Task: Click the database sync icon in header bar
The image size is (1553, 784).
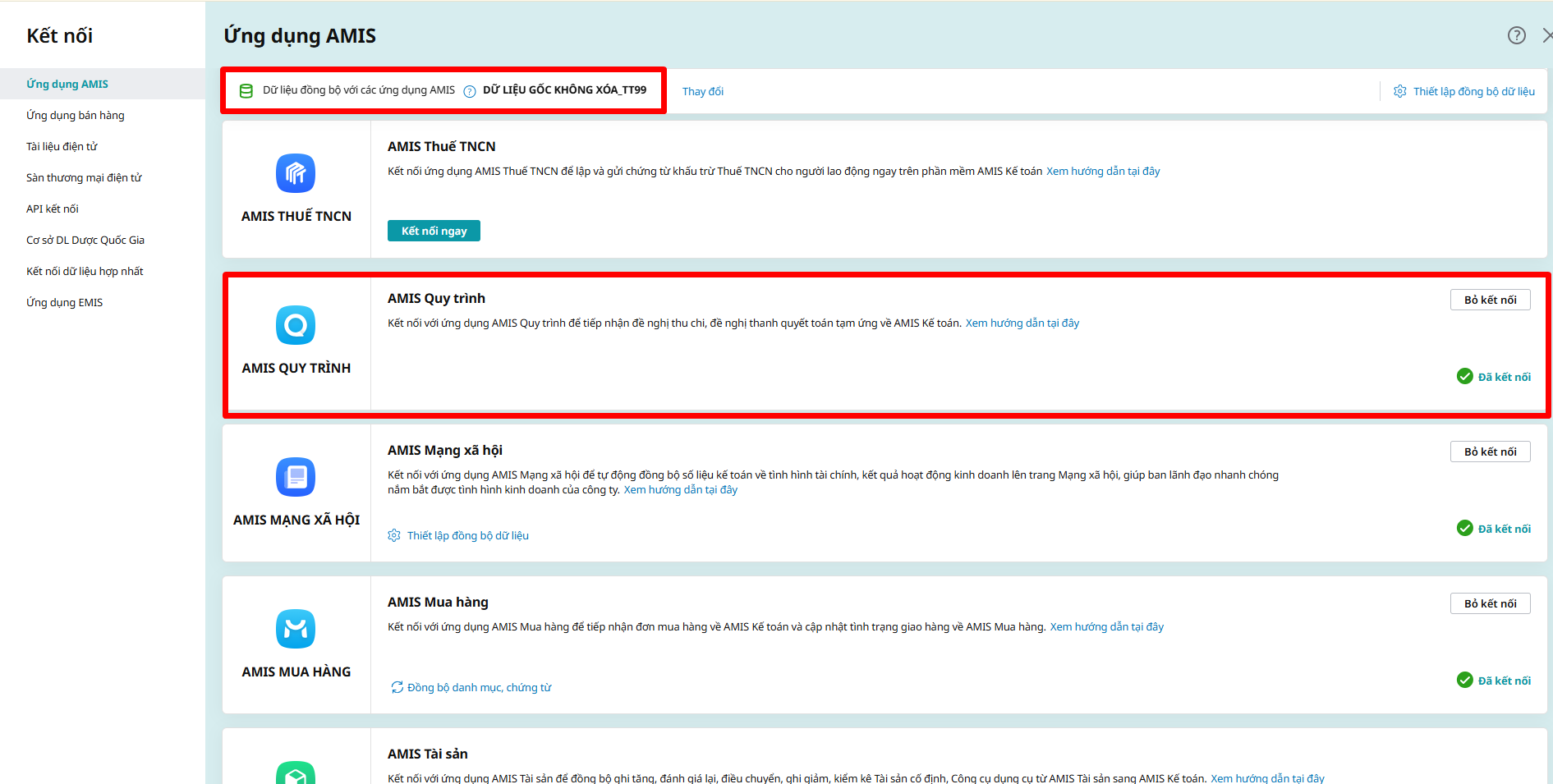Action: pos(246,91)
